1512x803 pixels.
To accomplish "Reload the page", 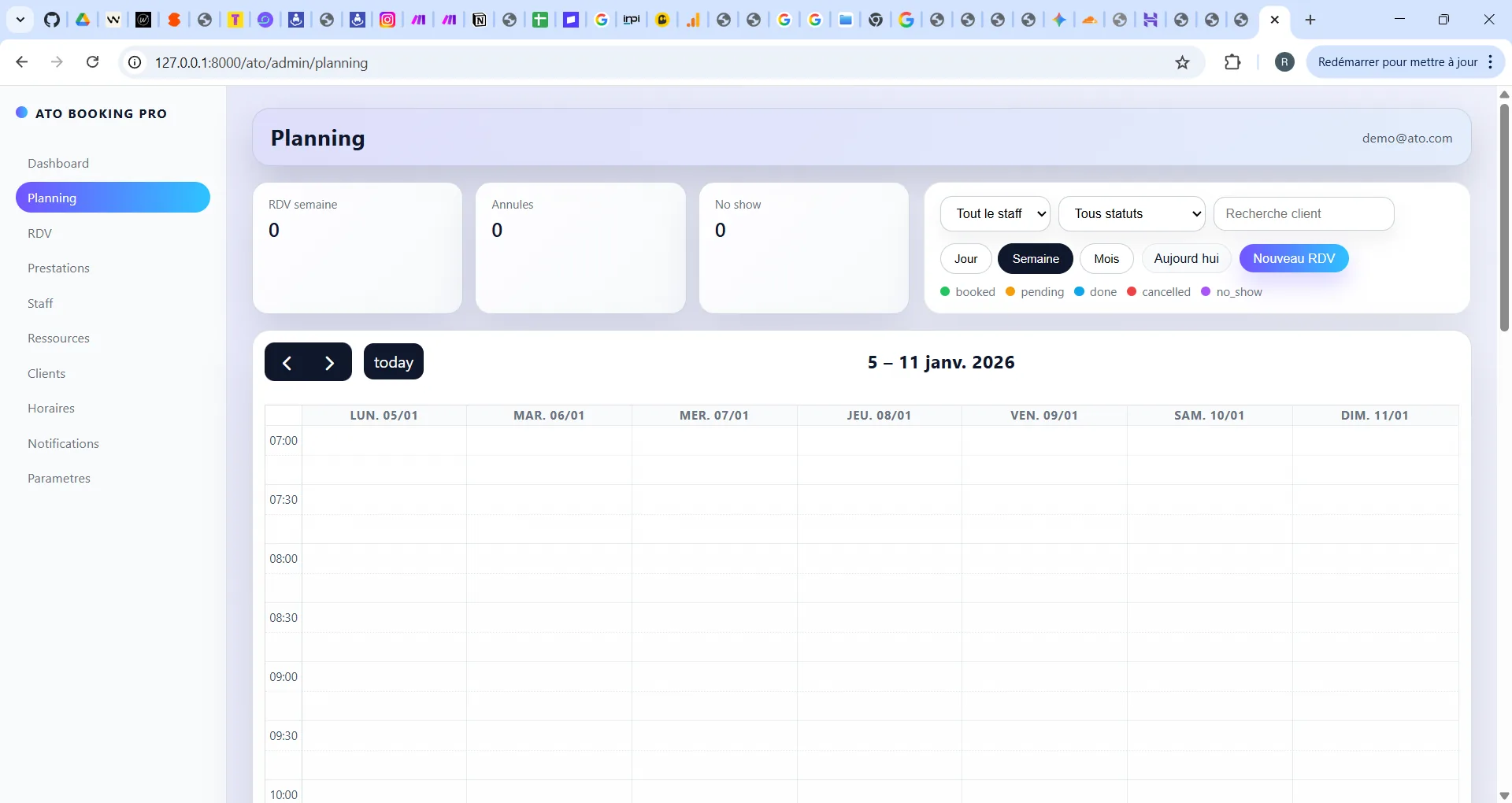I will 92,62.
